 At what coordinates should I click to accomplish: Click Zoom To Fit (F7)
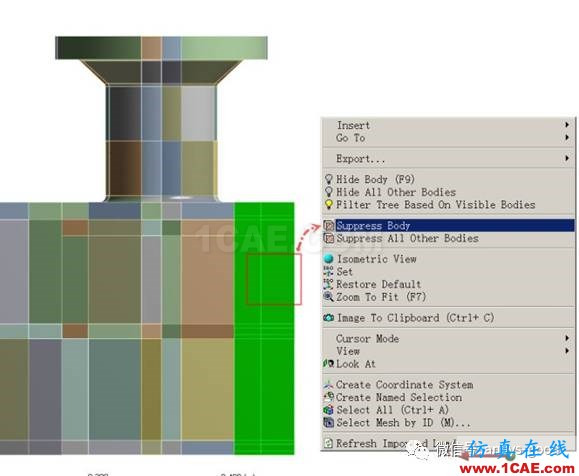point(448,297)
